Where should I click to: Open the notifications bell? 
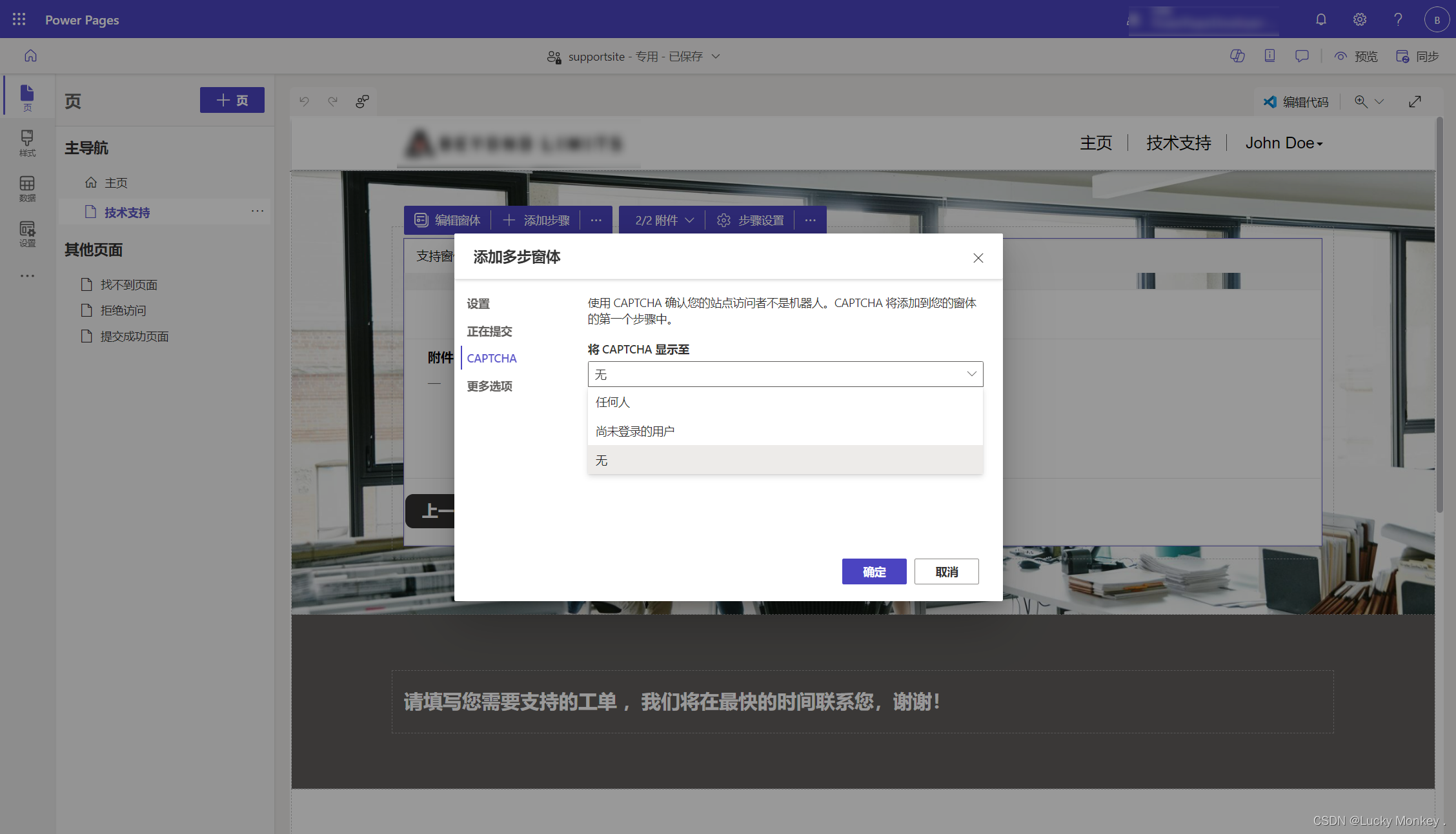[x=1320, y=19]
